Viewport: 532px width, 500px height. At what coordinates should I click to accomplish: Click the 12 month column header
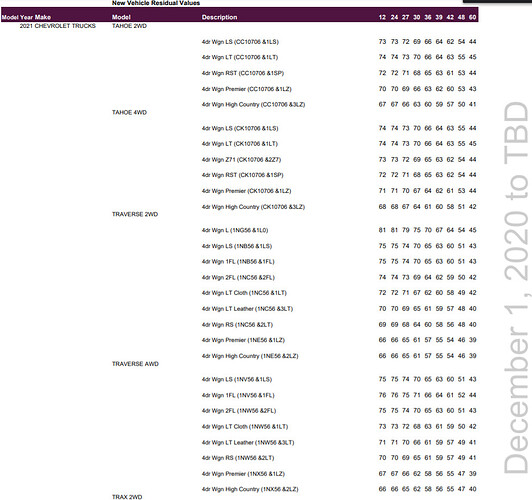[x=382, y=17]
